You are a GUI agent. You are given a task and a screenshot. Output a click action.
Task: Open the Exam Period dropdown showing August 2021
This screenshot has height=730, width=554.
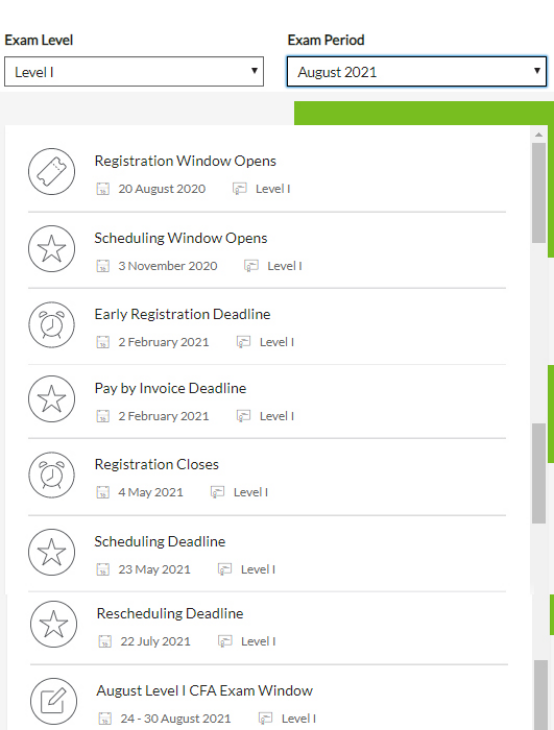[417, 72]
